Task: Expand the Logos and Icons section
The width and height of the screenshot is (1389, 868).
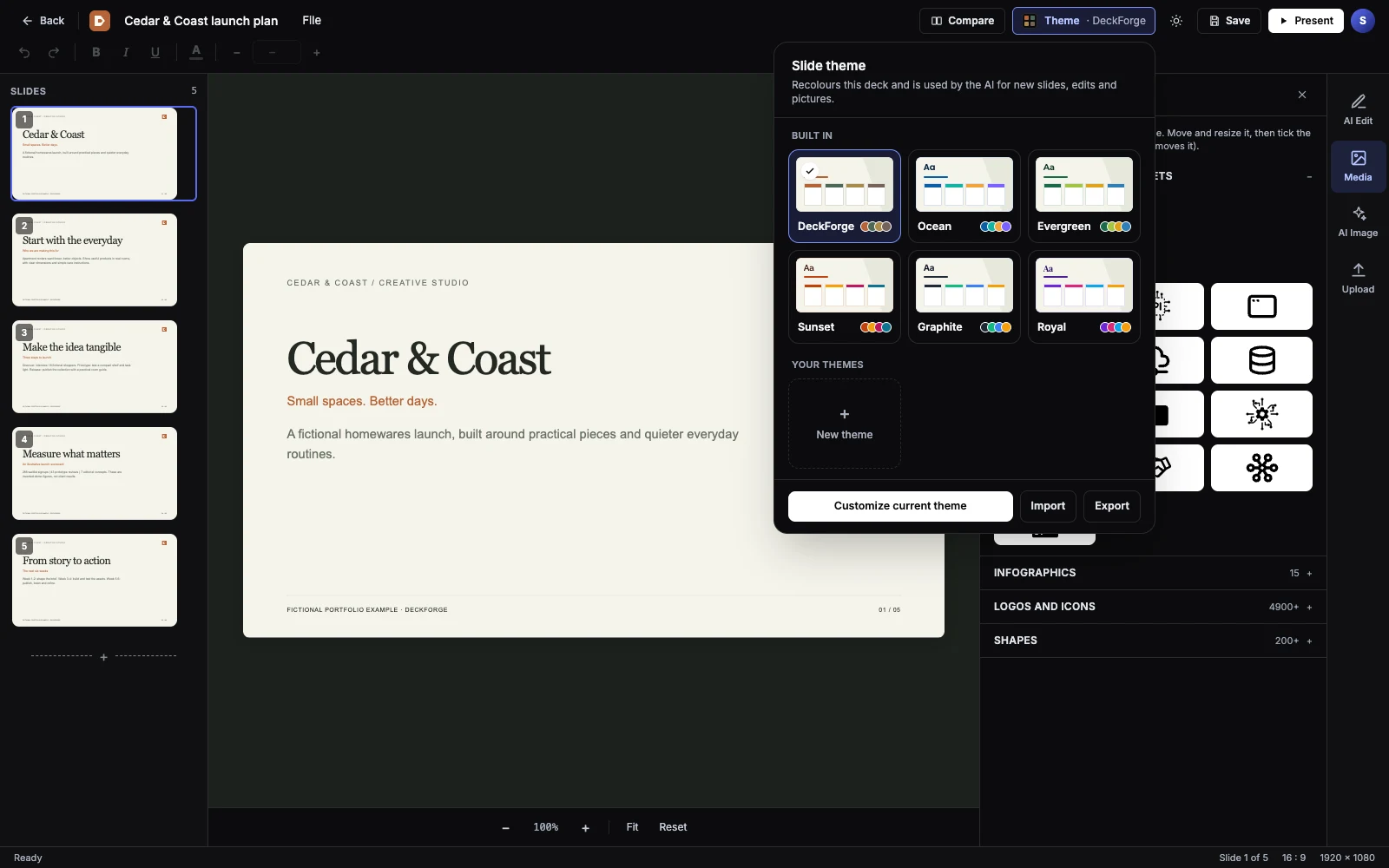Action: [1153, 607]
